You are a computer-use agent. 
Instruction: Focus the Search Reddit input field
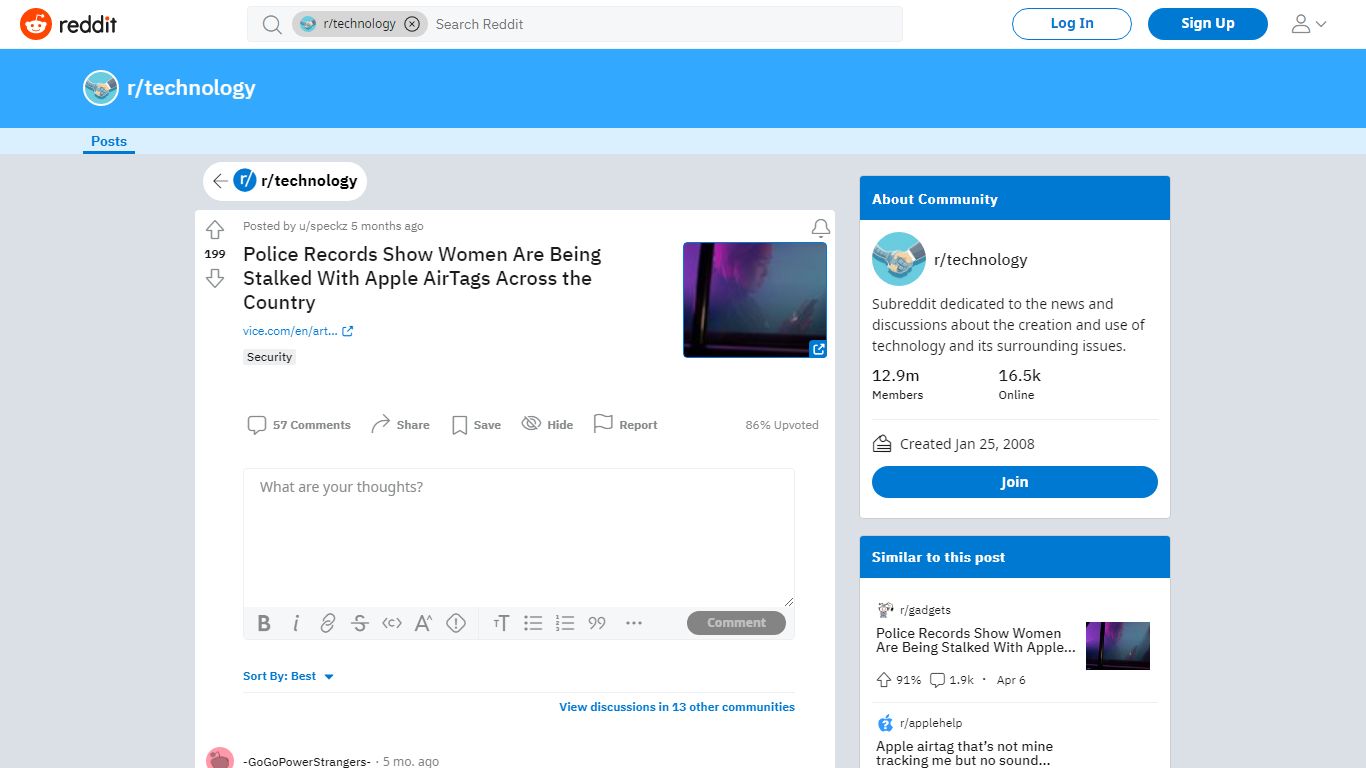click(x=664, y=24)
